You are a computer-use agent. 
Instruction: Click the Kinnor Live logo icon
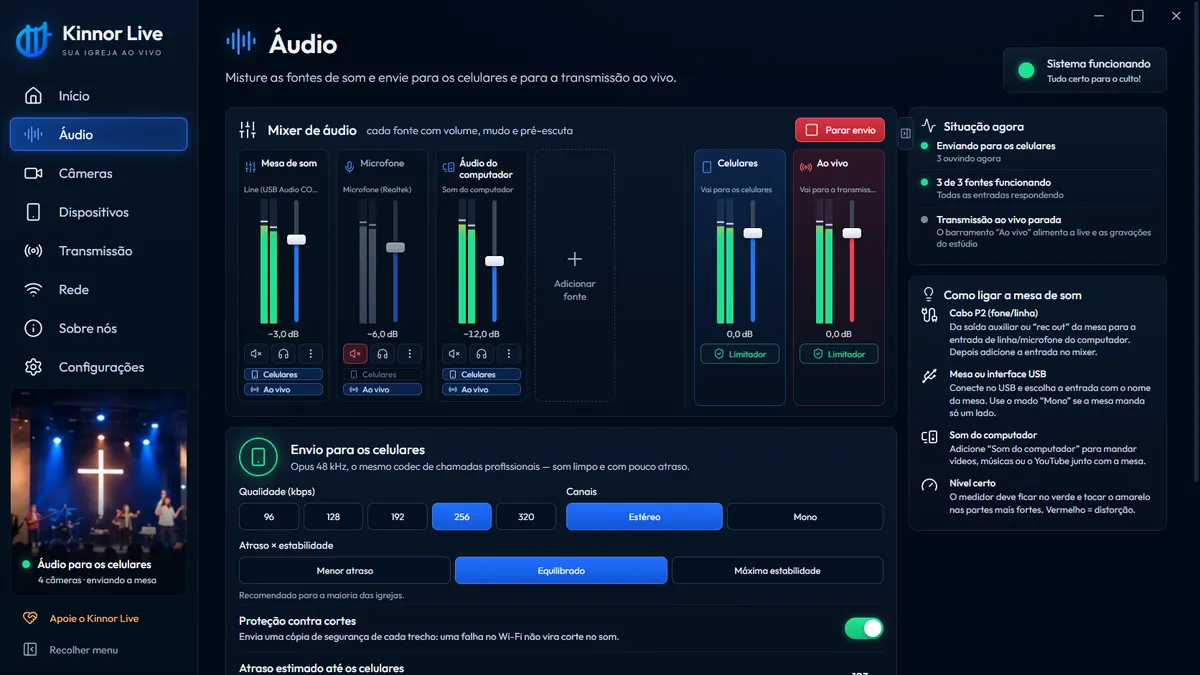pos(33,40)
